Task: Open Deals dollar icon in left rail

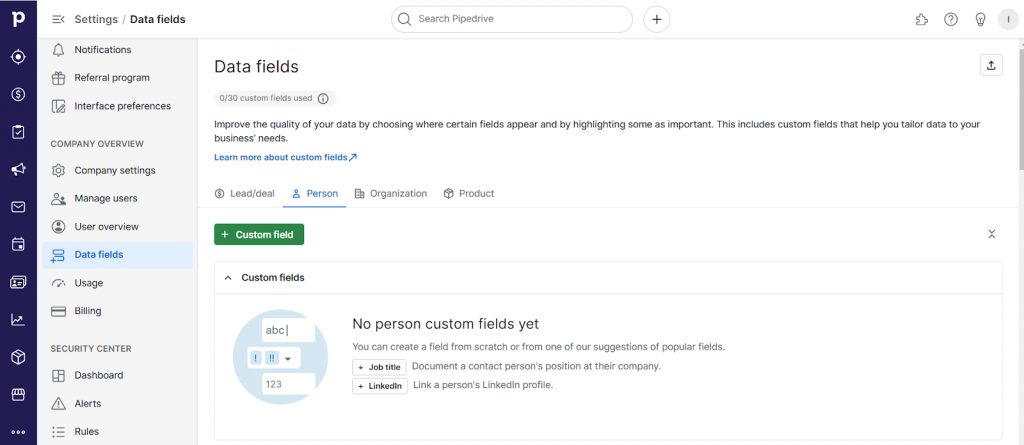Action: pyautogui.click(x=18, y=94)
